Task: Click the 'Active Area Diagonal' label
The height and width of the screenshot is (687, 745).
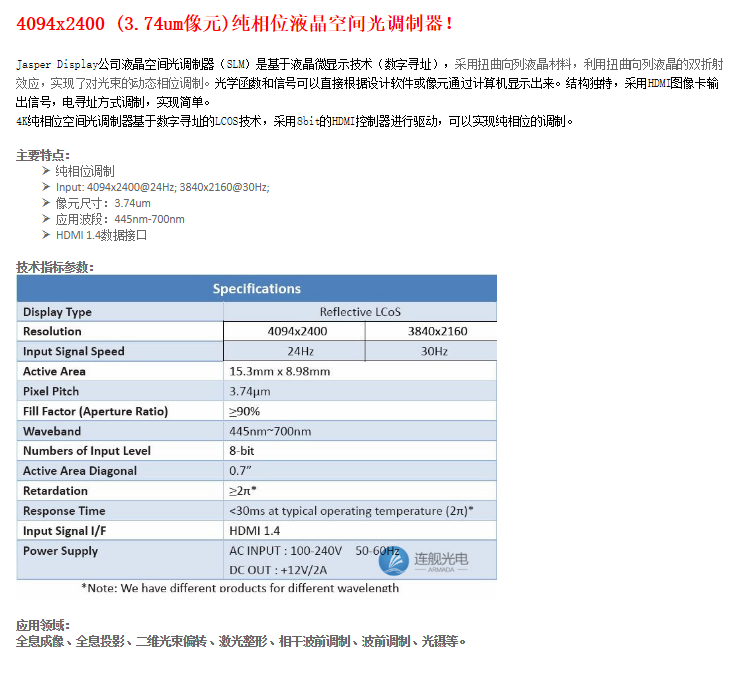Action: [x=80, y=470]
